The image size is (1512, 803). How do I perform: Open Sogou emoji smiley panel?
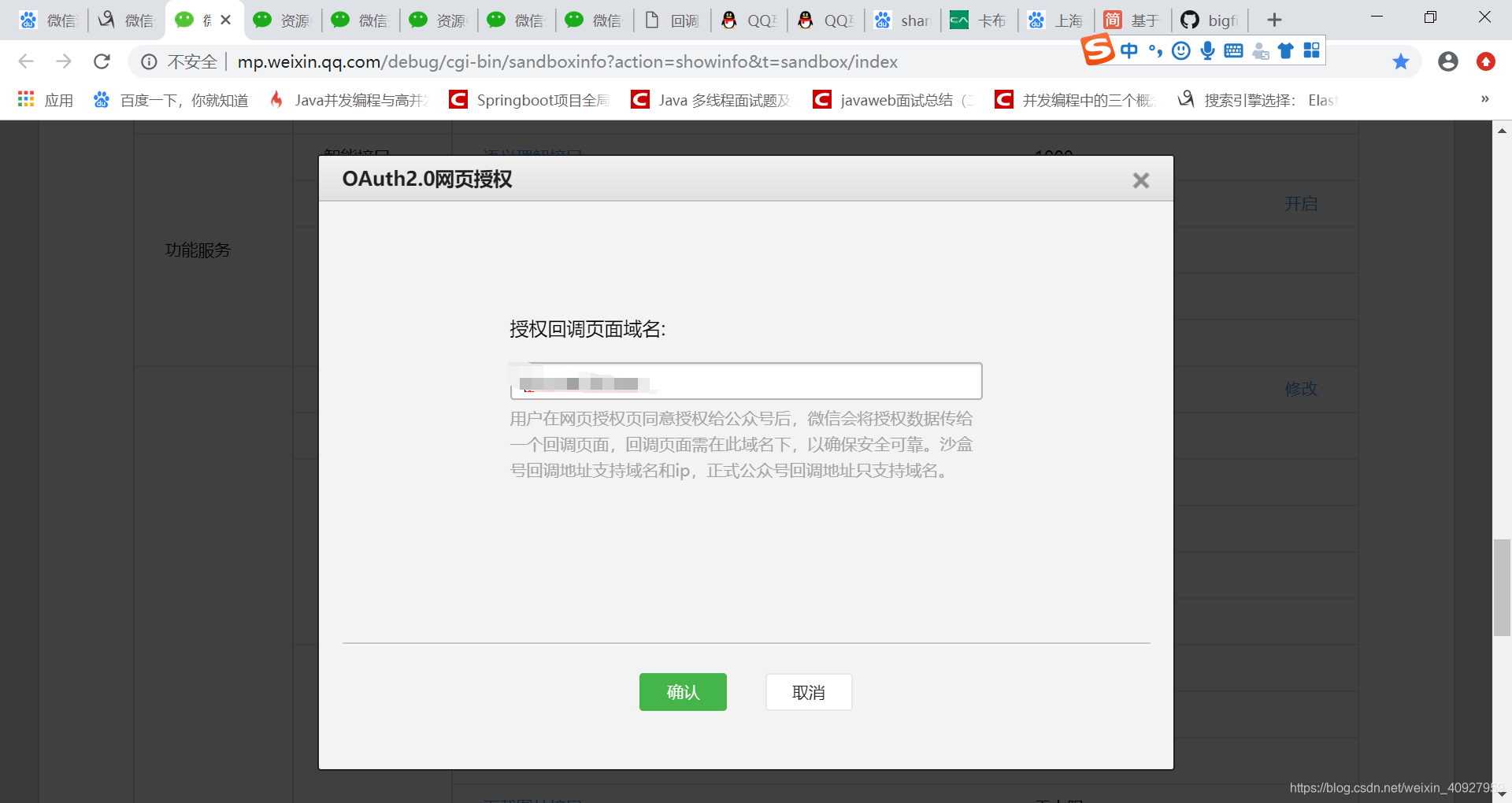click(x=1181, y=50)
